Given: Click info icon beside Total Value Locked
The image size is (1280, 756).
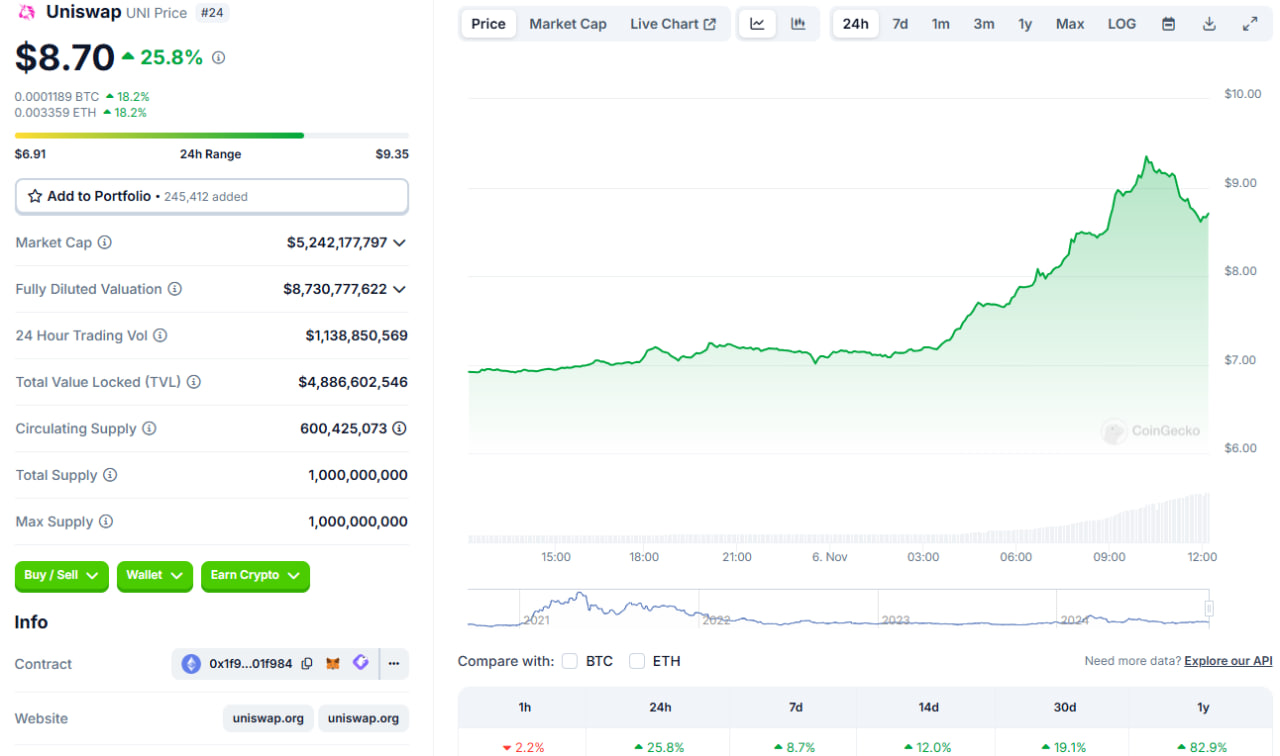Looking at the screenshot, I should pos(194,382).
